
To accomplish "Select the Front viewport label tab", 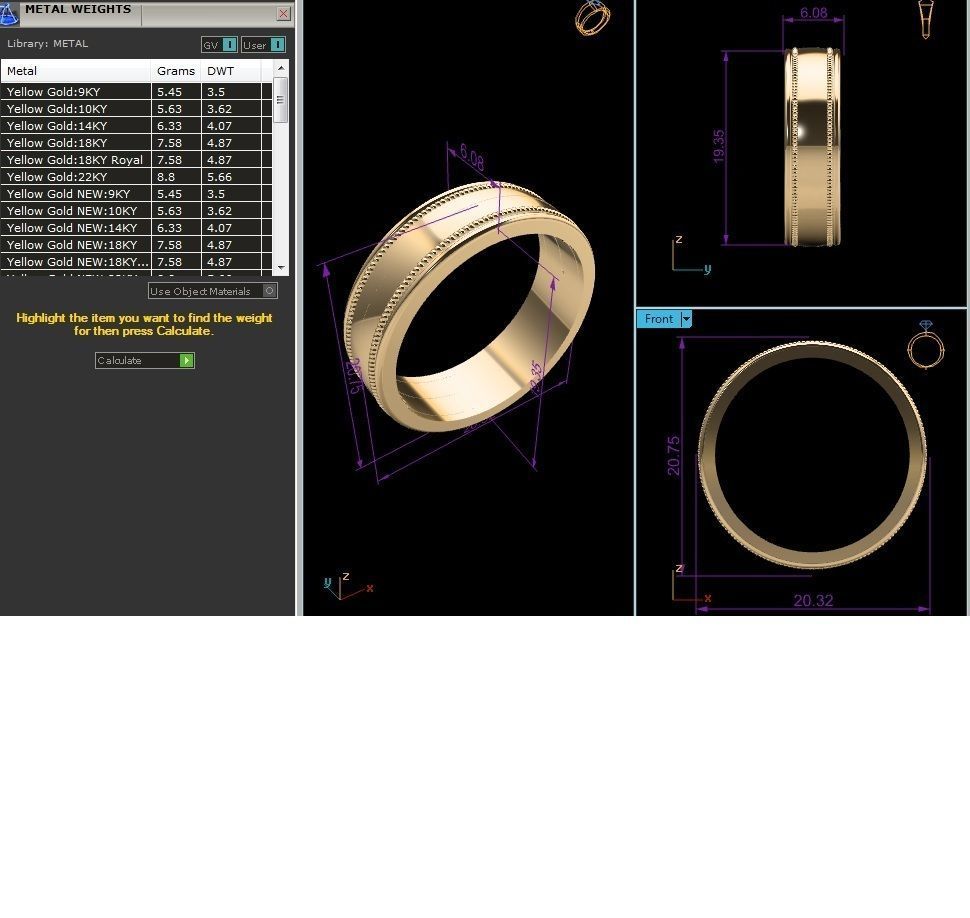I will pos(659,319).
